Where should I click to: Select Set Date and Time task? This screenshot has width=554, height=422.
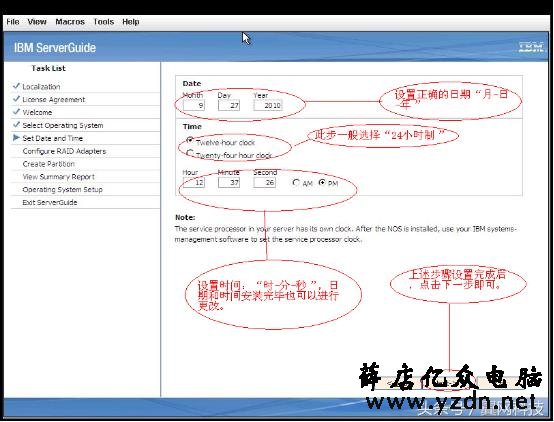[x=53, y=138]
